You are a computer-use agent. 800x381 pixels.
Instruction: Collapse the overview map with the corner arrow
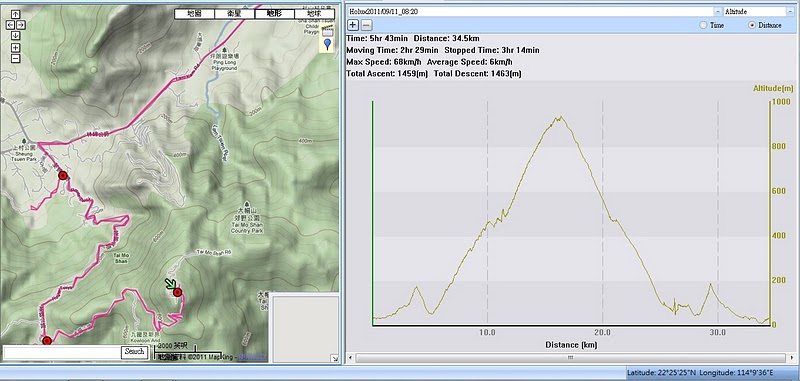334,358
